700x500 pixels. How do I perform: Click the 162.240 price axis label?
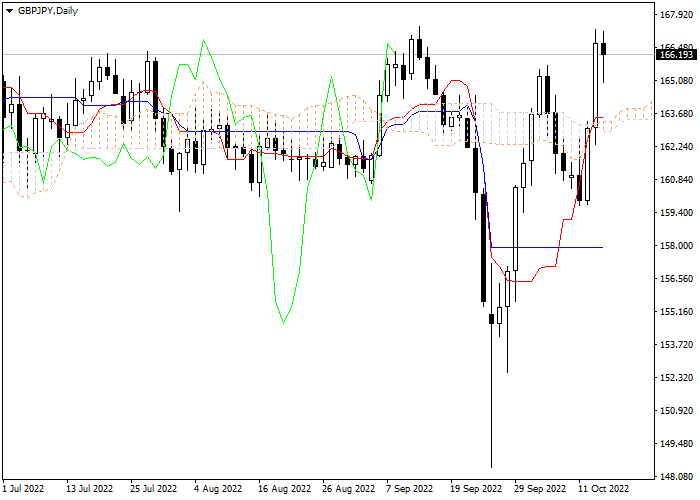coord(676,147)
